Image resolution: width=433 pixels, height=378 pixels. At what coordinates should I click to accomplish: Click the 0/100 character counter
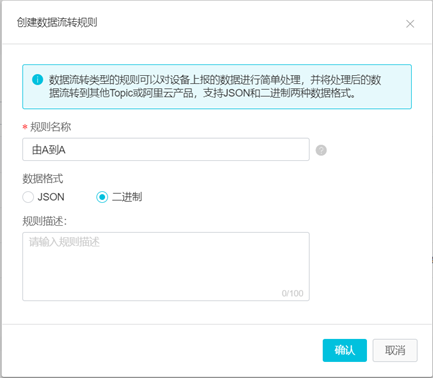click(x=292, y=293)
